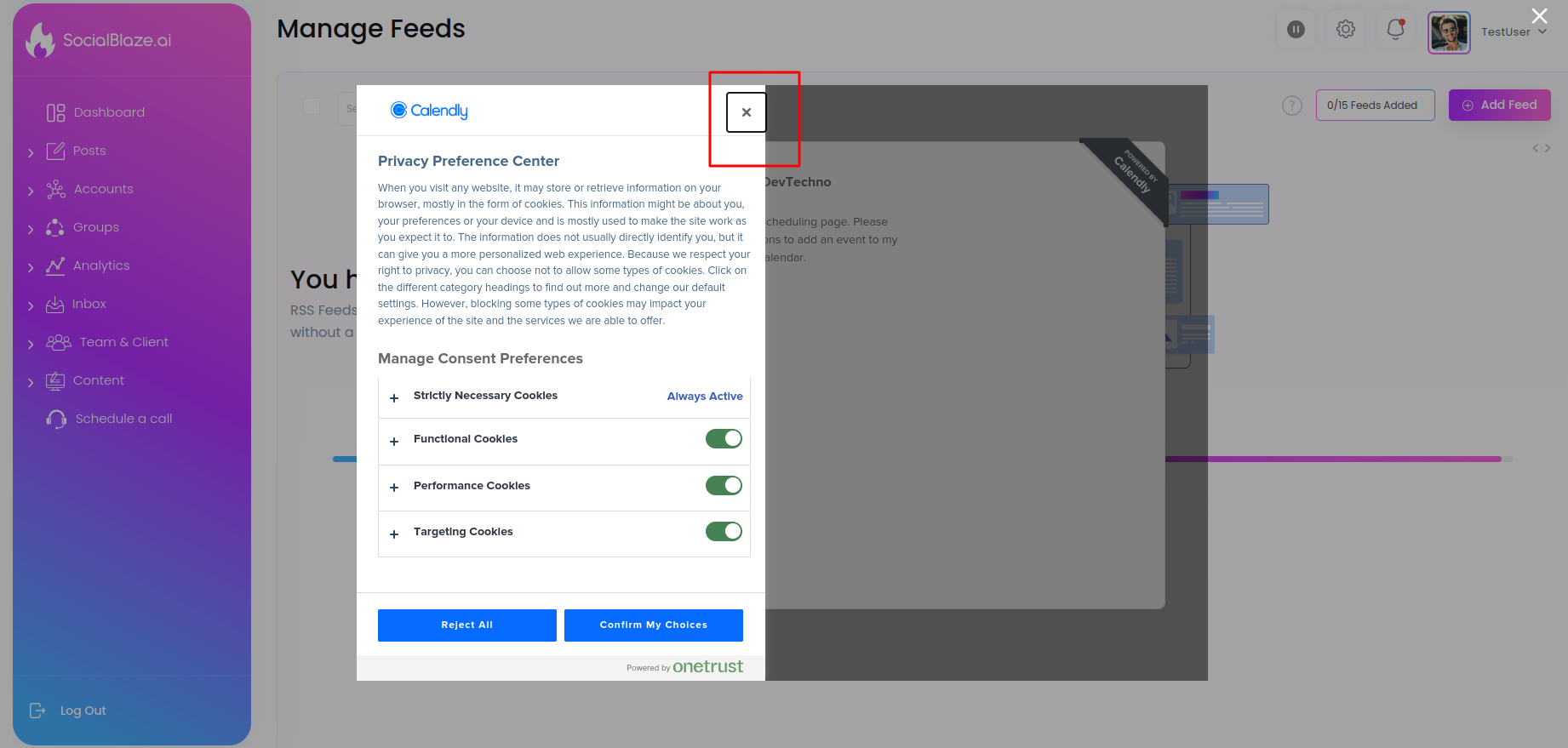Select the Posts pencil icon
The width and height of the screenshot is (1568, 748).
pos(55,151)
